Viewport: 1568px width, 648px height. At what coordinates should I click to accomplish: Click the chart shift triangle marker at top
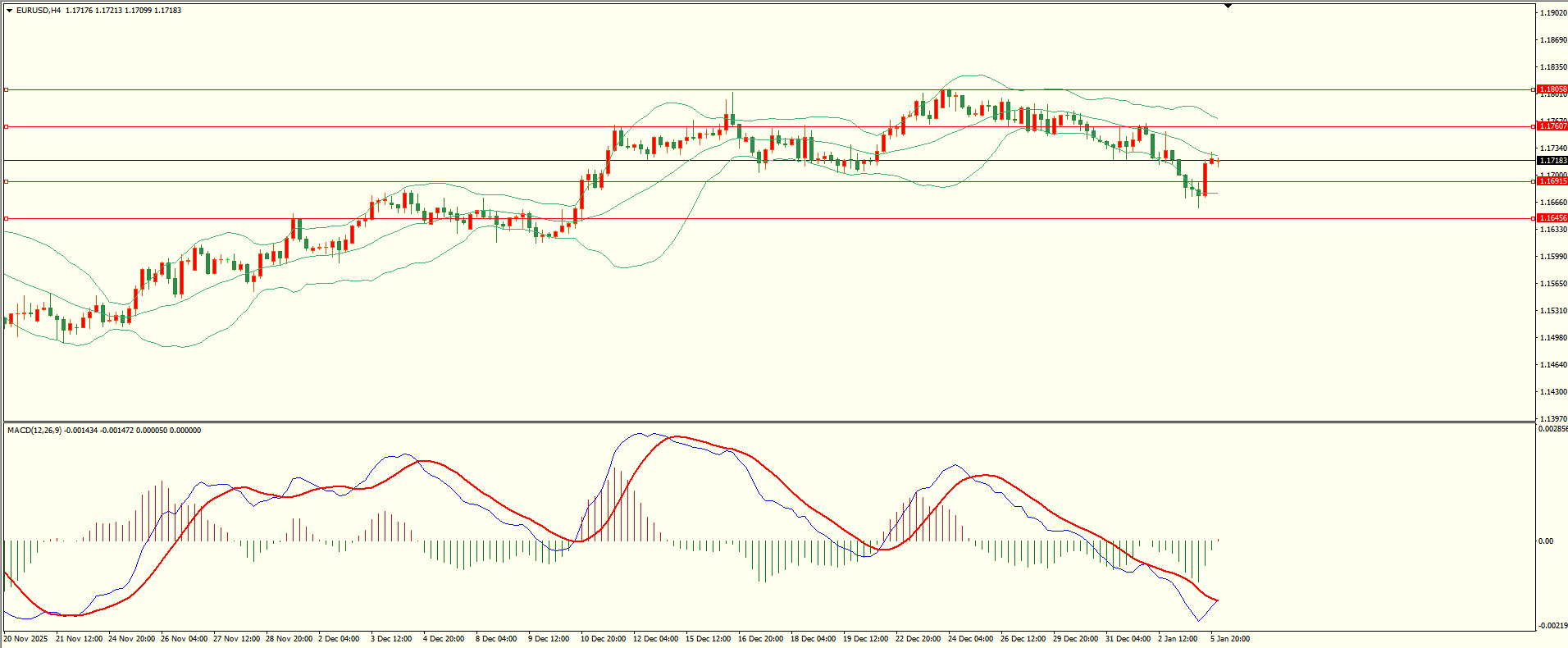click(x=1228, y=6)
